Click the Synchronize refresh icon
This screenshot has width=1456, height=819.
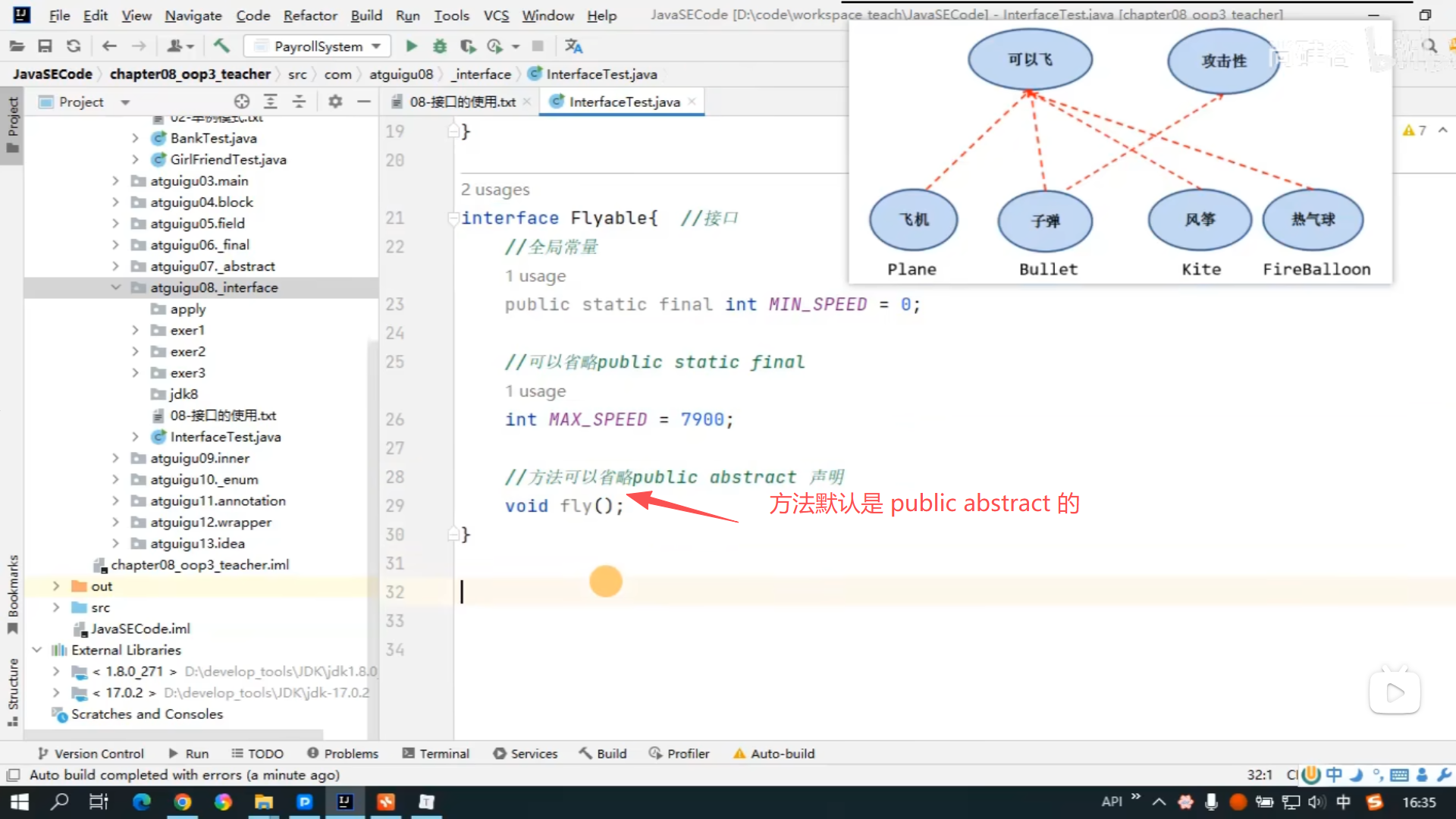click(x=74, y=46)
